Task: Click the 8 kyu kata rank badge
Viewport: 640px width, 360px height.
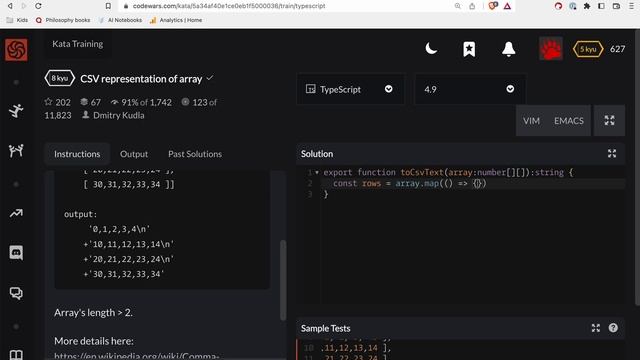Action: 60,78
